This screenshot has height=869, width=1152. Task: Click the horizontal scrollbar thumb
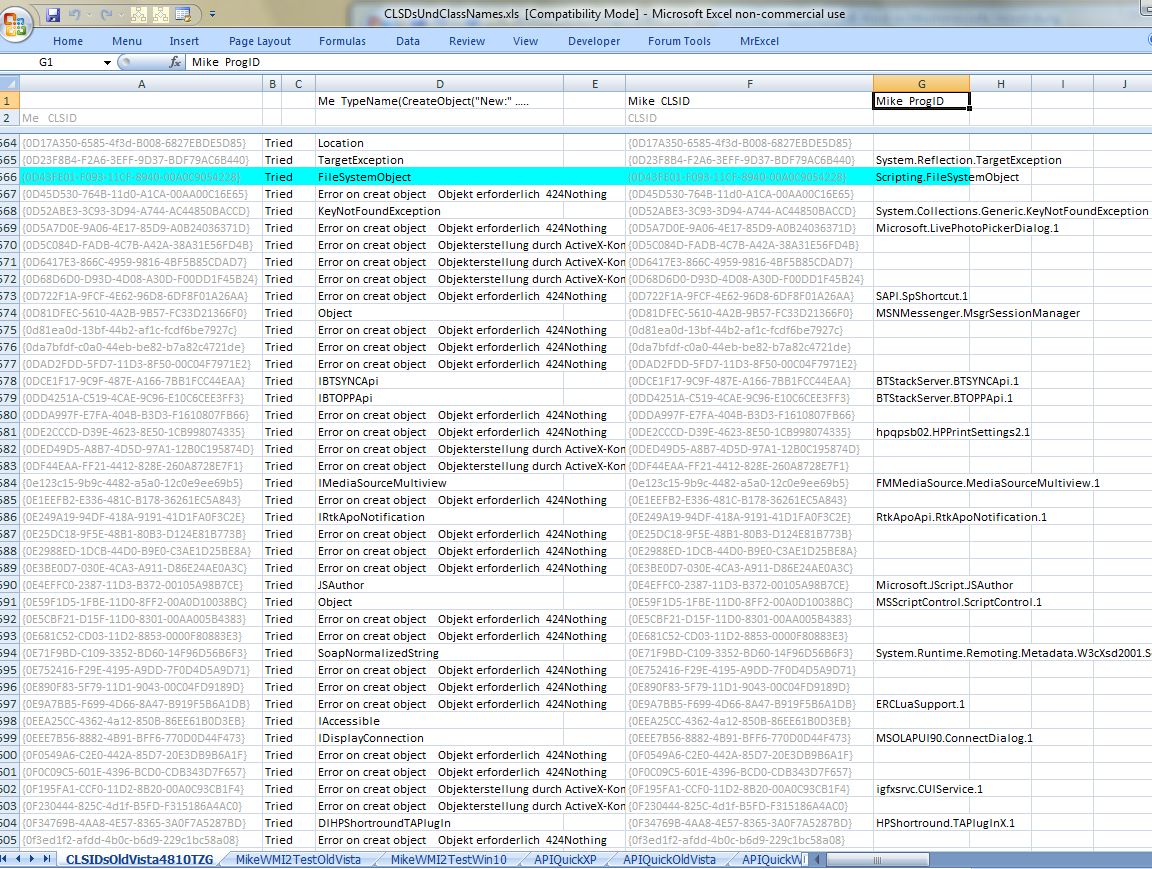coord(877,859)
